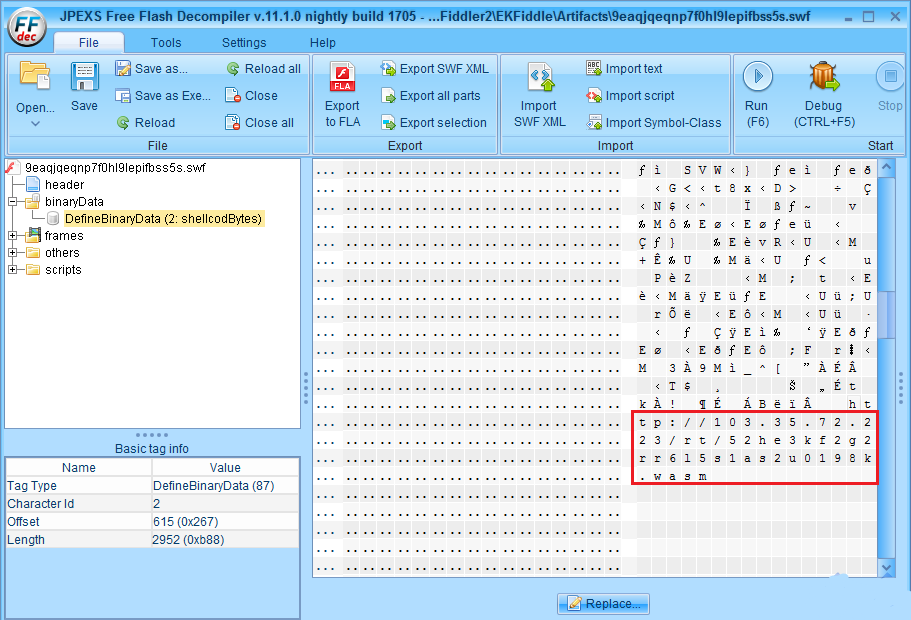Click Reload all
Screen dimensions: 911x620
[264, 69]
